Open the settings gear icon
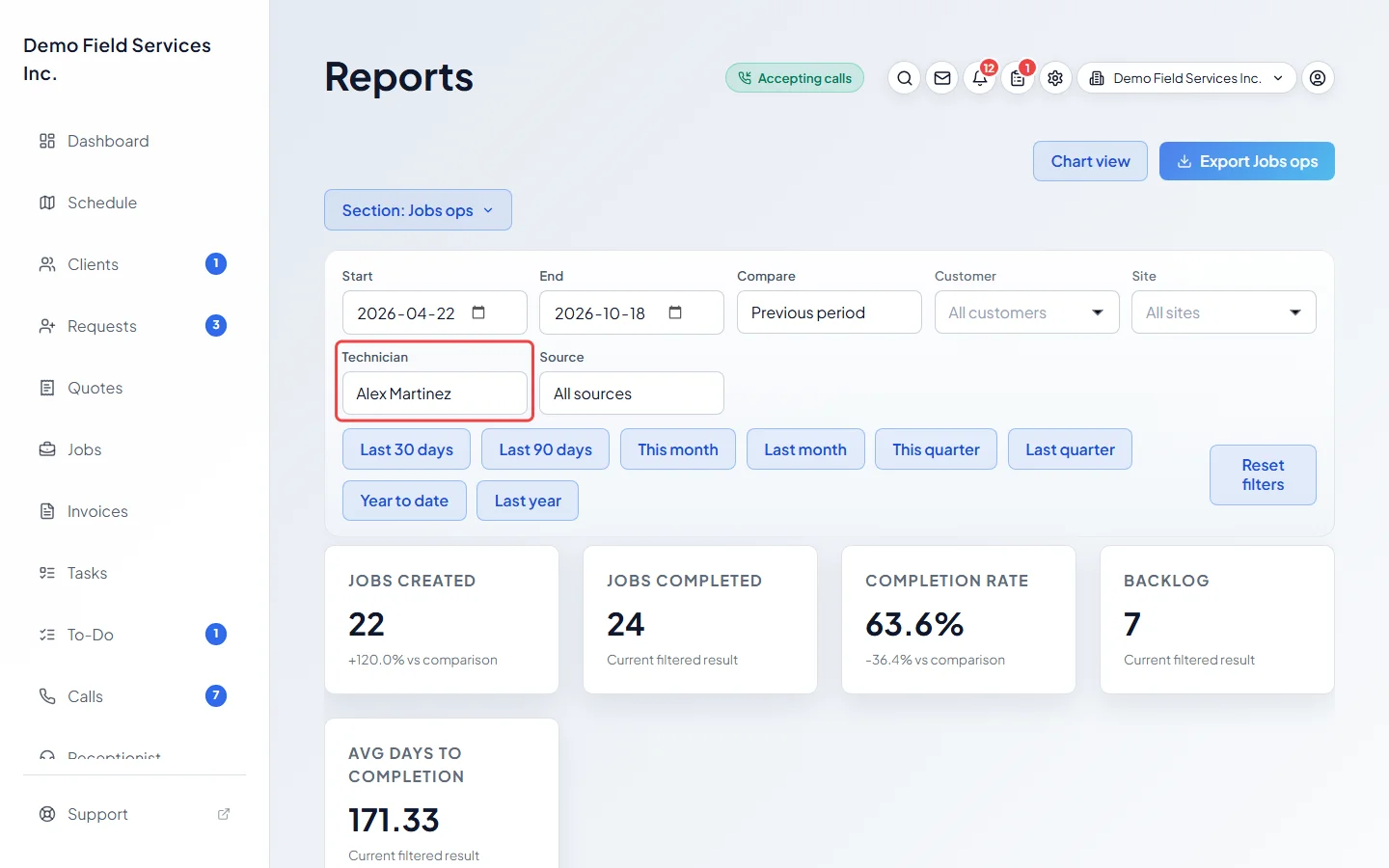The width and height of the screenshot is (1389, 868). [x=1055, y=78]
